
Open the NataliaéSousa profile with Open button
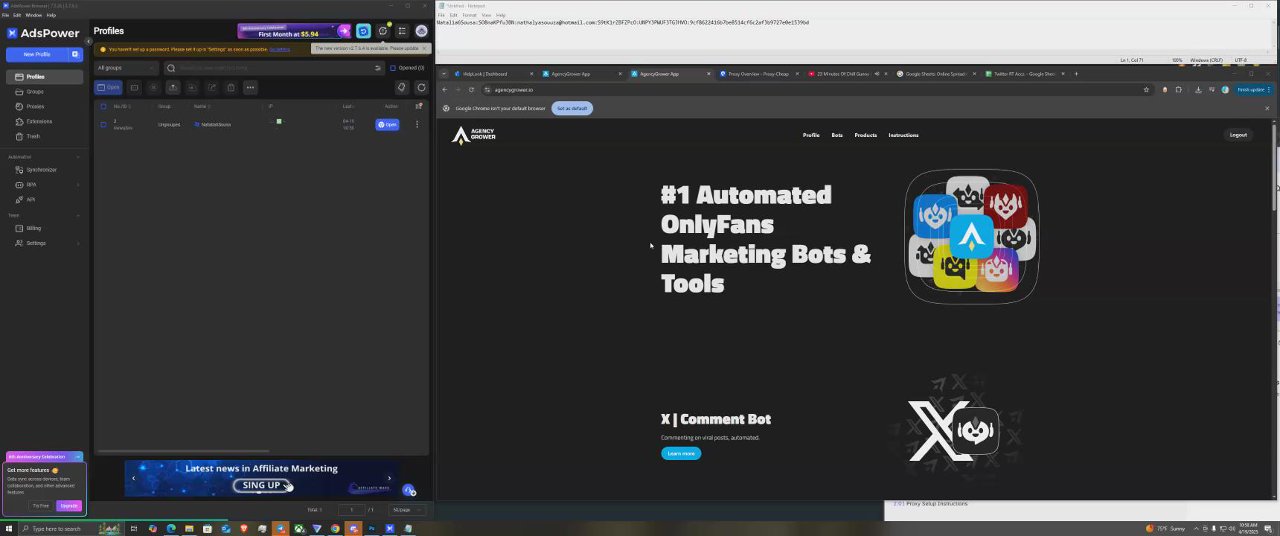click(x=387, y=124)
